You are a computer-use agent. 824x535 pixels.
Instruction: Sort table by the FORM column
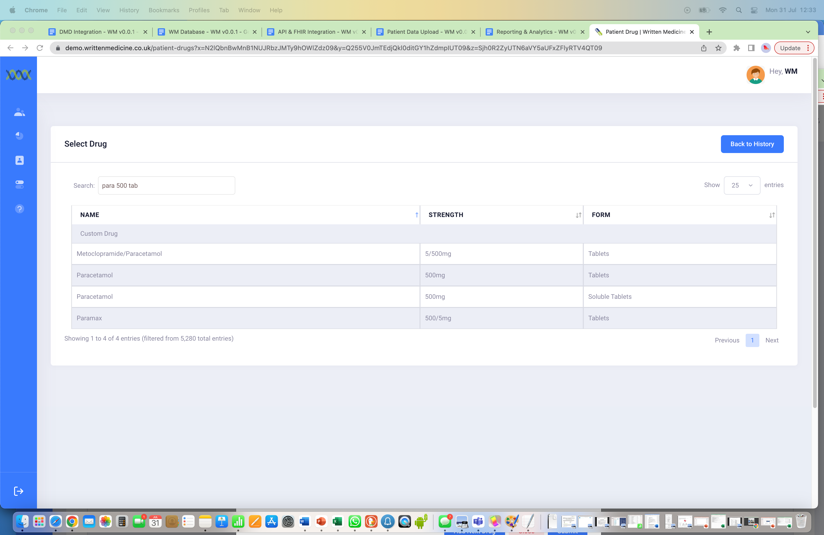click(679, 215)
